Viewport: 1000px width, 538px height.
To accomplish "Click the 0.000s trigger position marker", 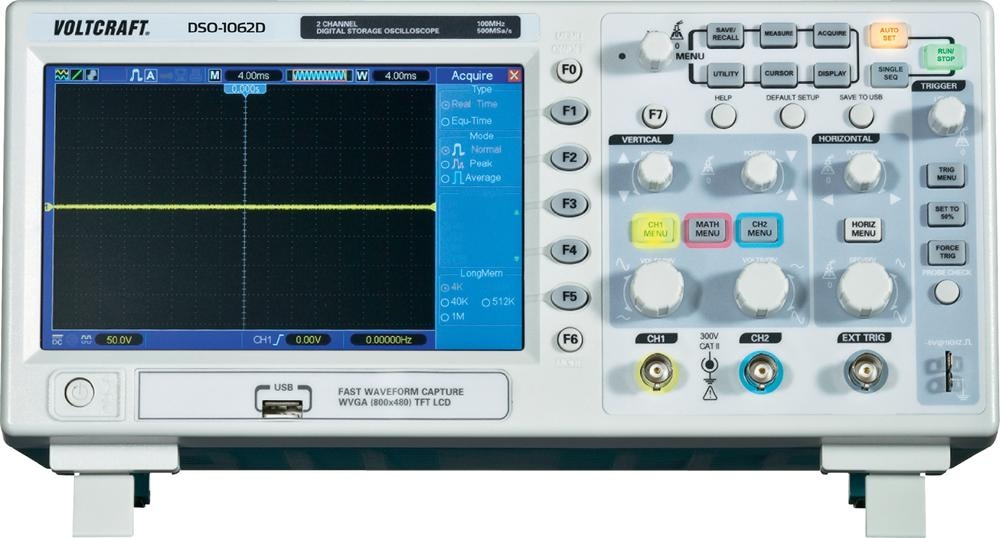I will coord(245,89).
